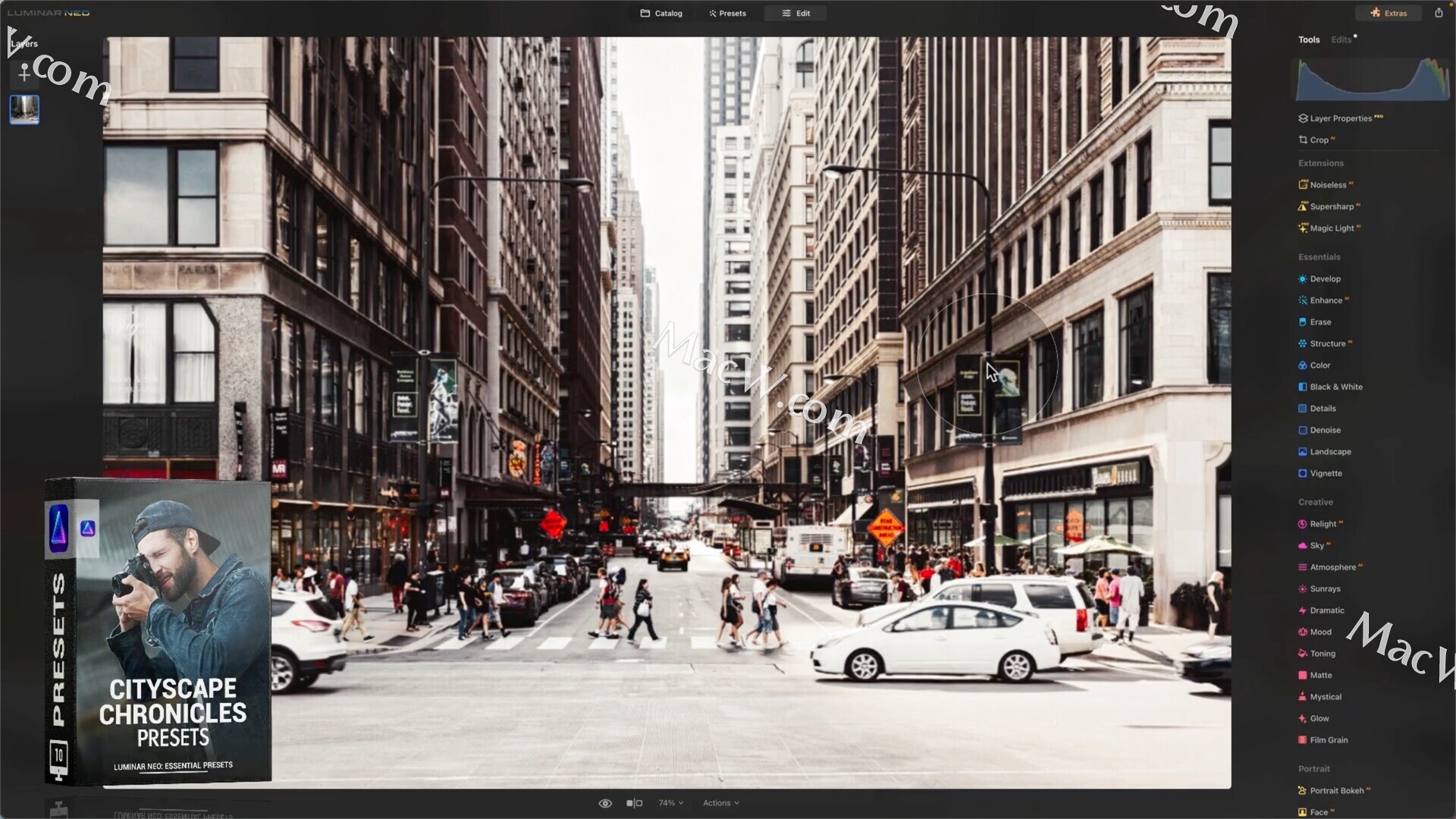The width and height of the screenshot is (1456, 819).
Task: Toggle the Black & White panel
Action: (1336, 386)
